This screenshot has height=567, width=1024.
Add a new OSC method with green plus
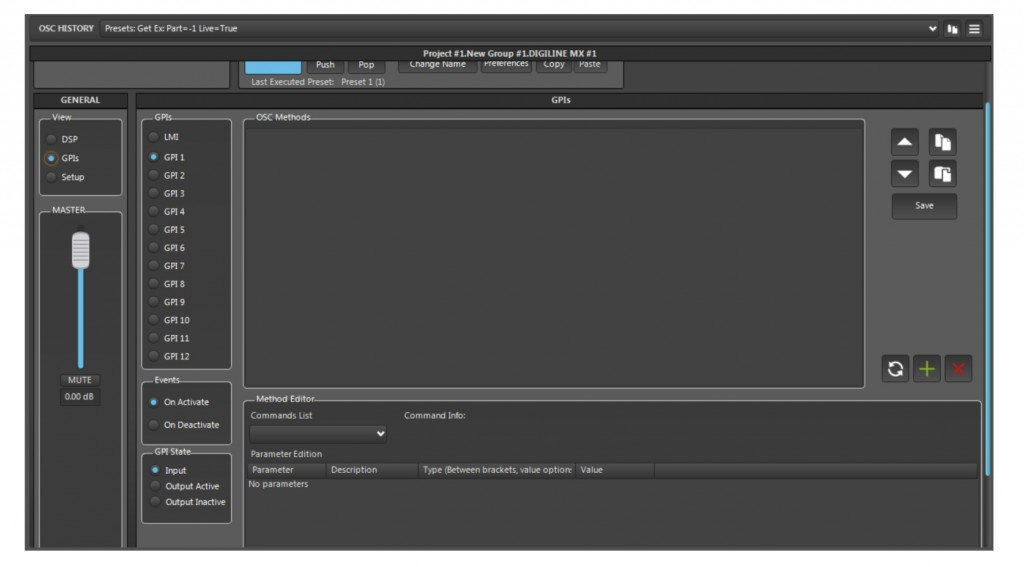click(926, 369)
